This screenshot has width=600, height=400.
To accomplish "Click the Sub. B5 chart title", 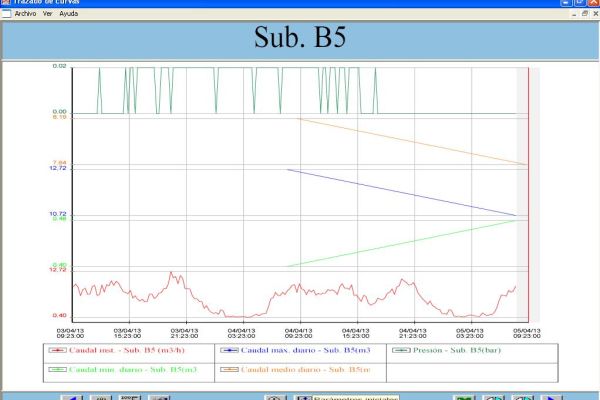I will pyautogui.click(x=300, y=37).
